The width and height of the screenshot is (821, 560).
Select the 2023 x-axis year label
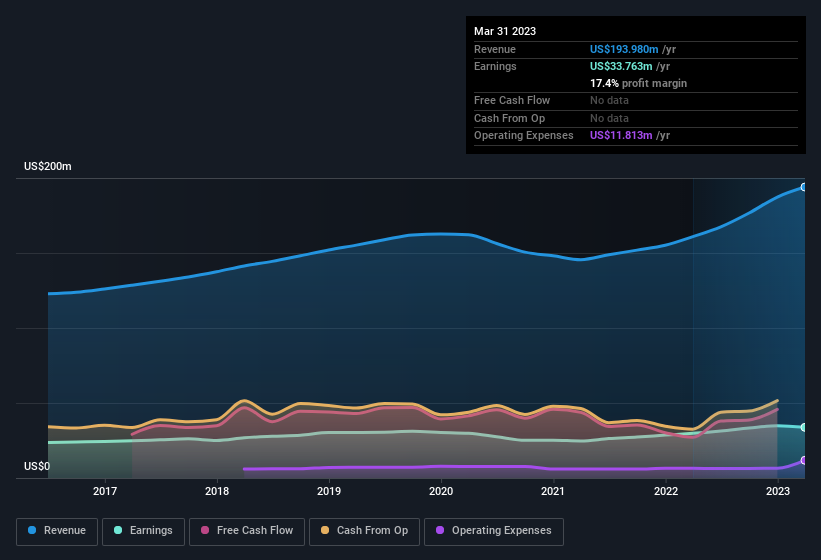tap(778, 491)
